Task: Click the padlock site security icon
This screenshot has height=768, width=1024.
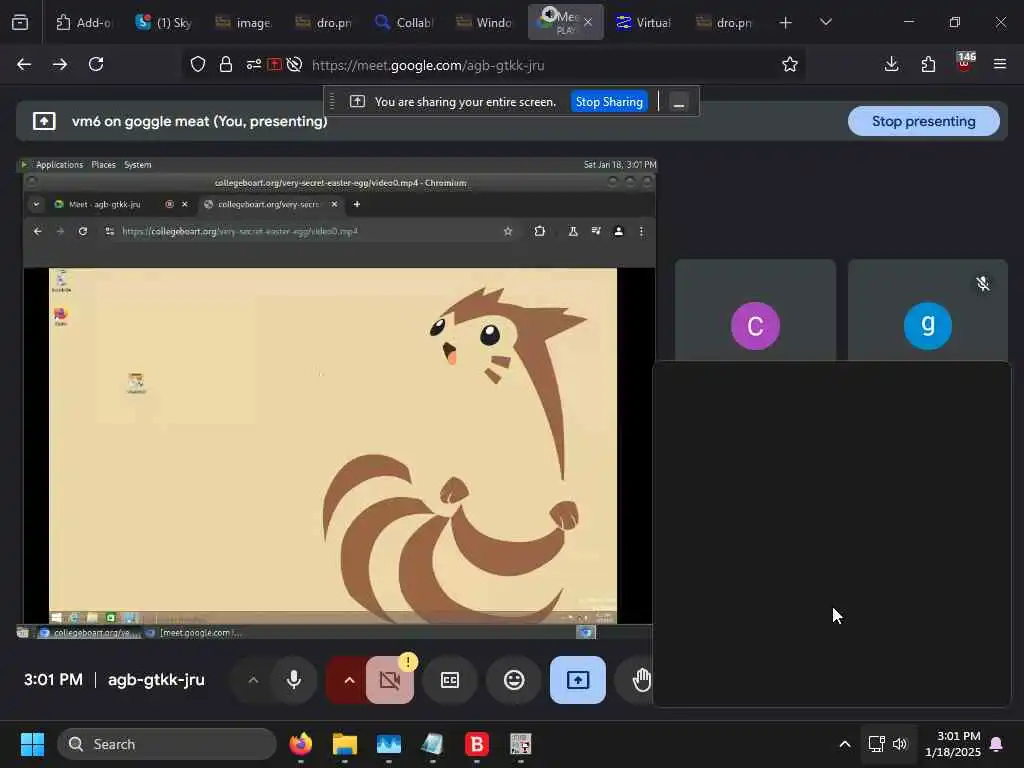Action: (x=226, y=64)
